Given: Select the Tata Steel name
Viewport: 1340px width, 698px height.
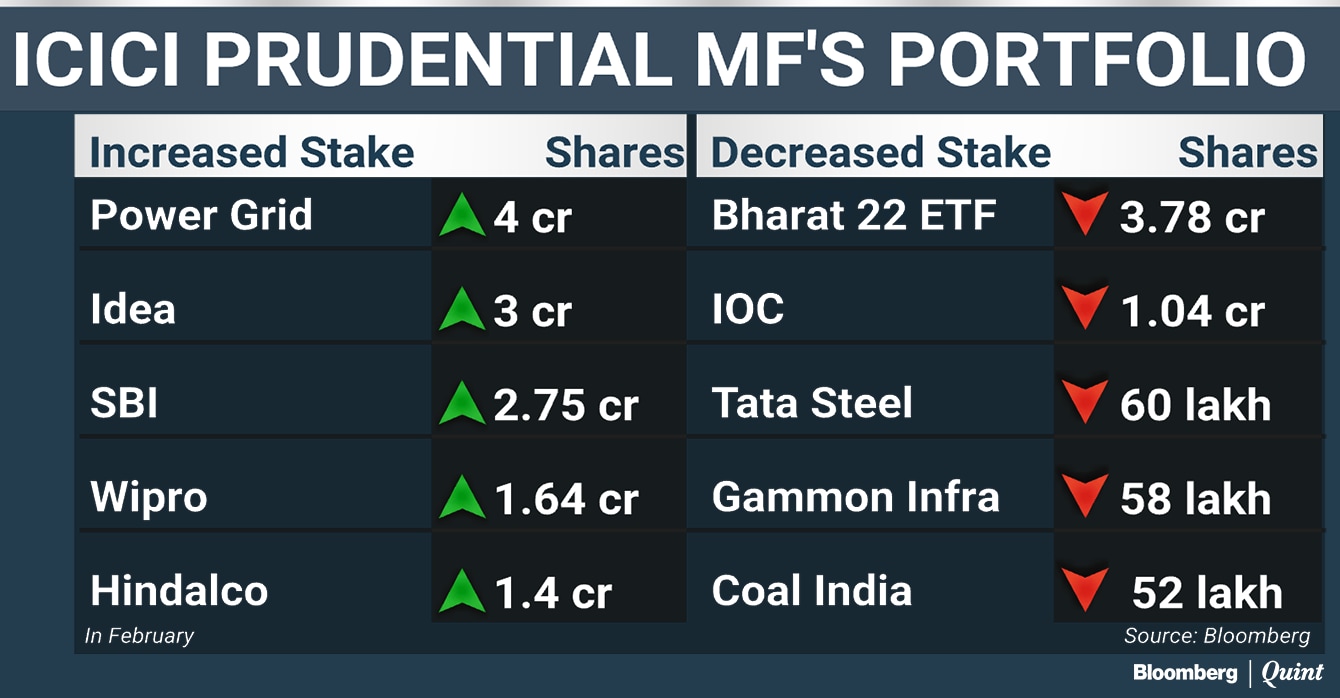Looking at the screenshot, I should click(x=812, y=404).
